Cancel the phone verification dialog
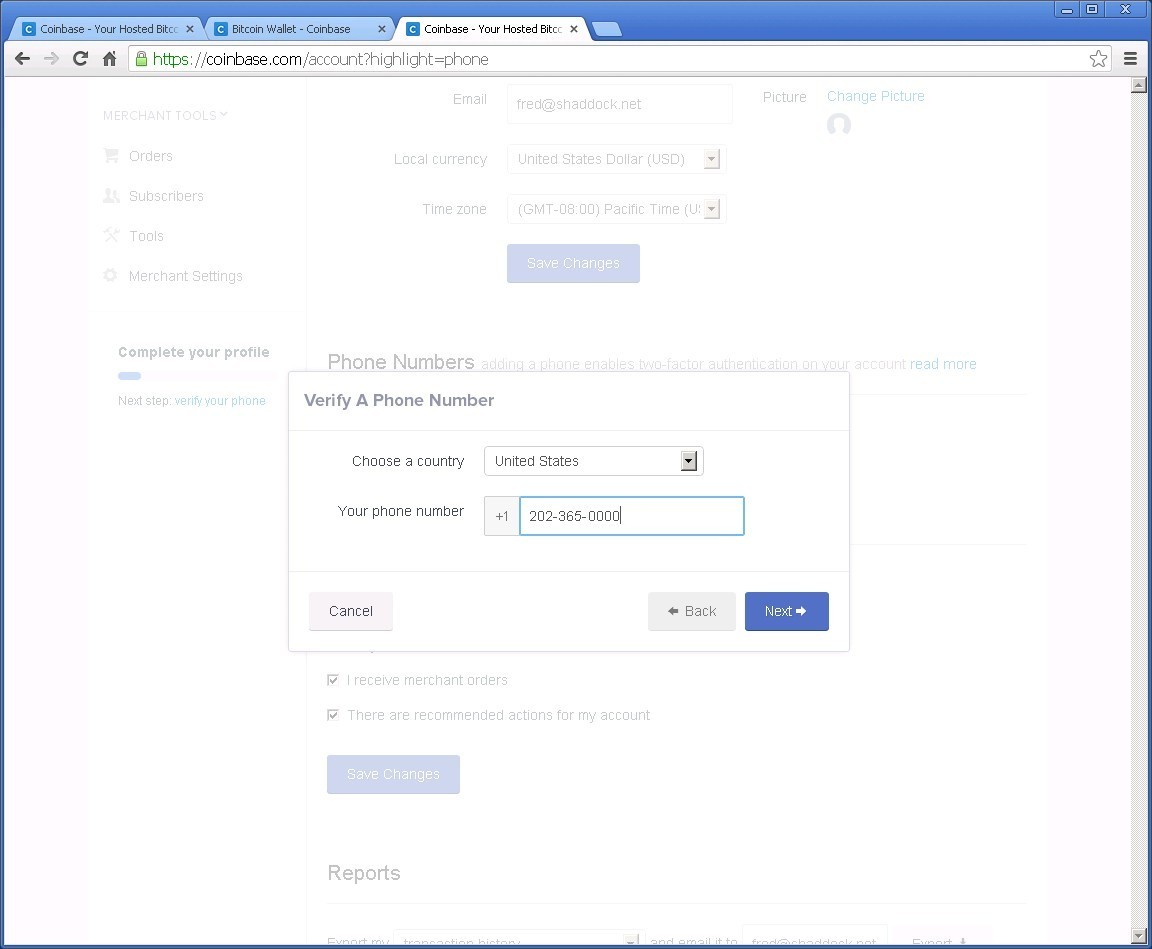The image size is (1152, 949). tap(350, 611)
